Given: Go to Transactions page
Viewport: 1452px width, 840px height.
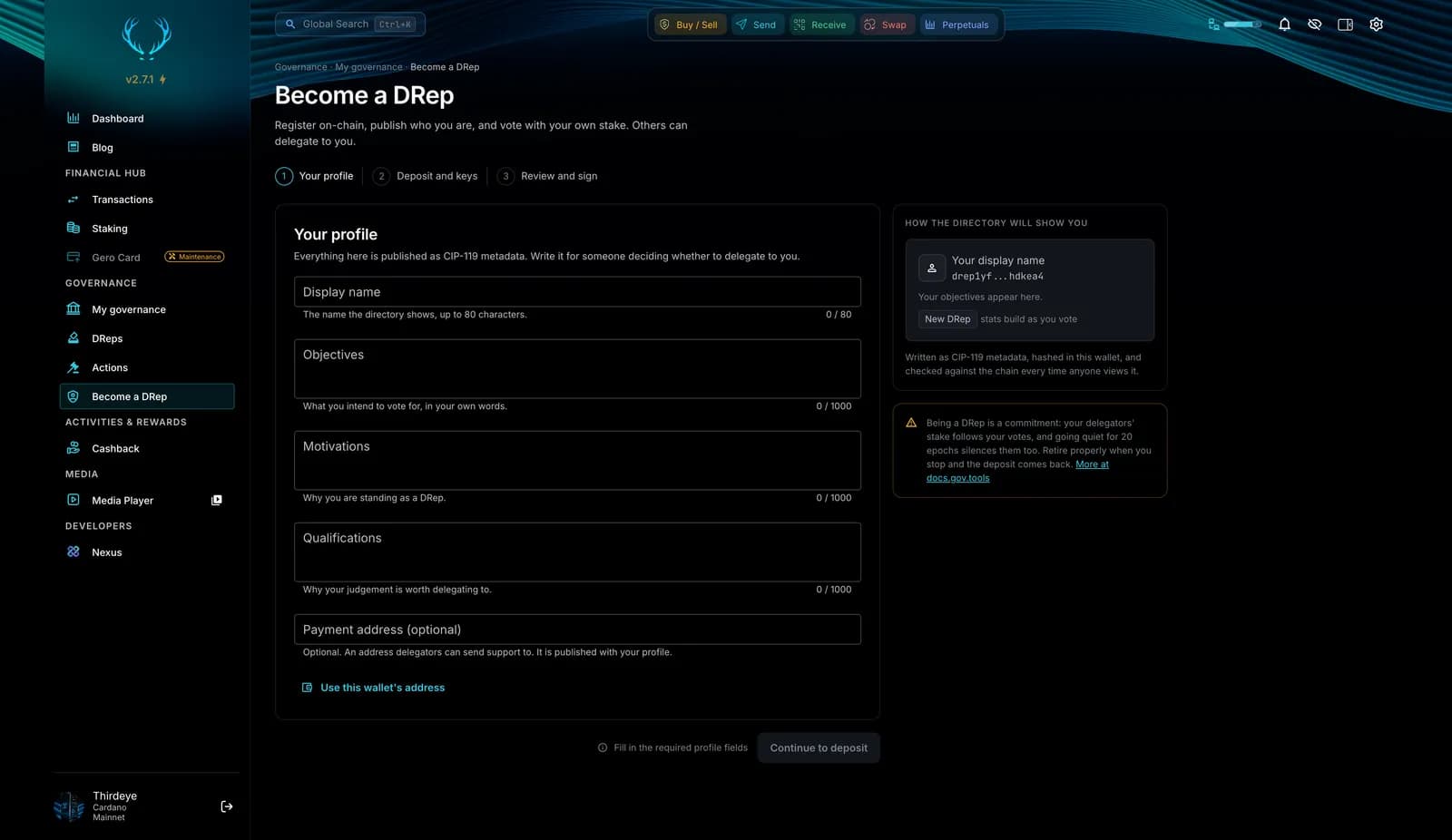Looking at the screenshot, I should [x=147, y=200].
